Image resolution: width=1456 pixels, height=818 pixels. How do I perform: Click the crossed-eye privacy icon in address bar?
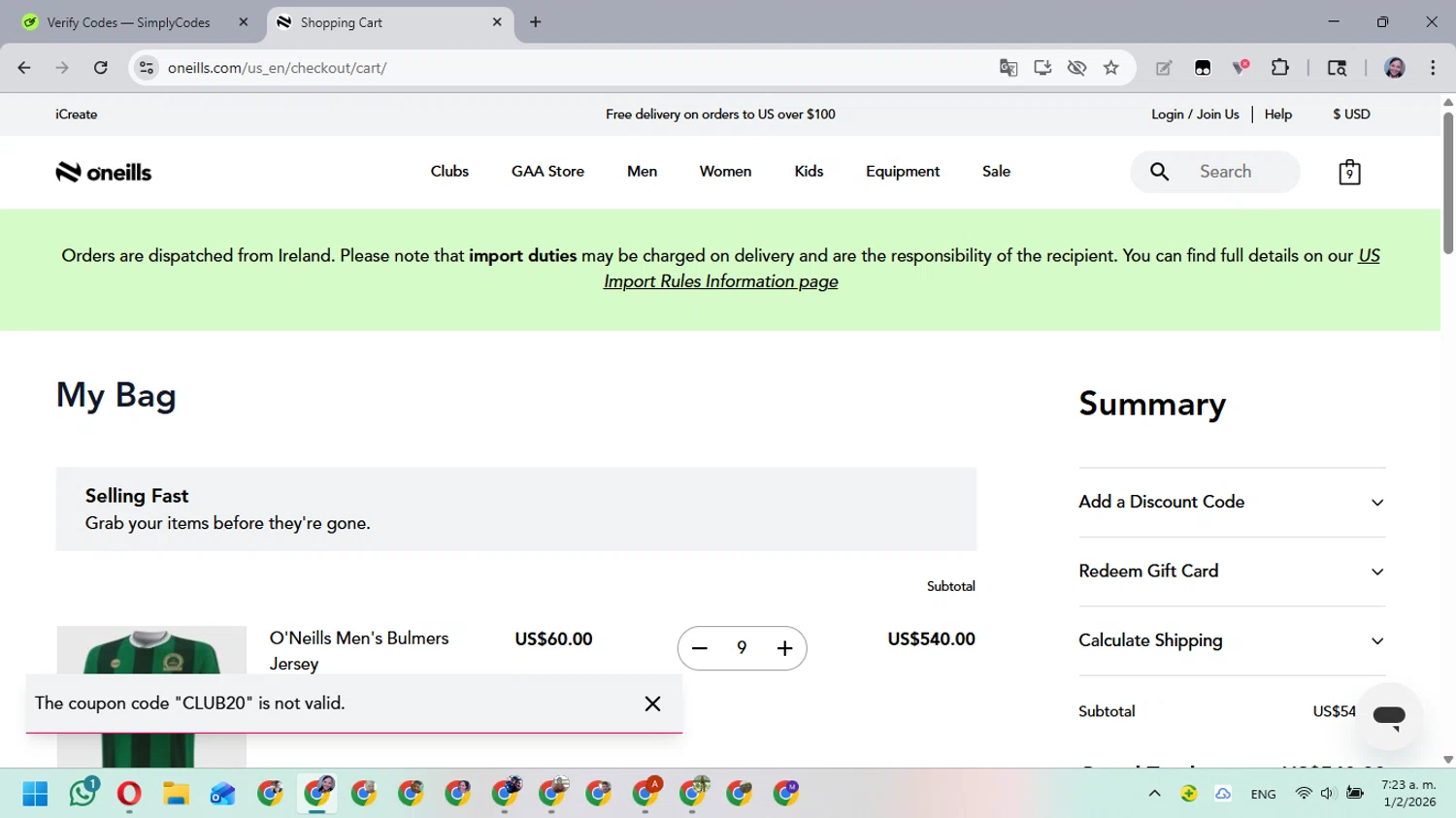(x=1076, y=68)
